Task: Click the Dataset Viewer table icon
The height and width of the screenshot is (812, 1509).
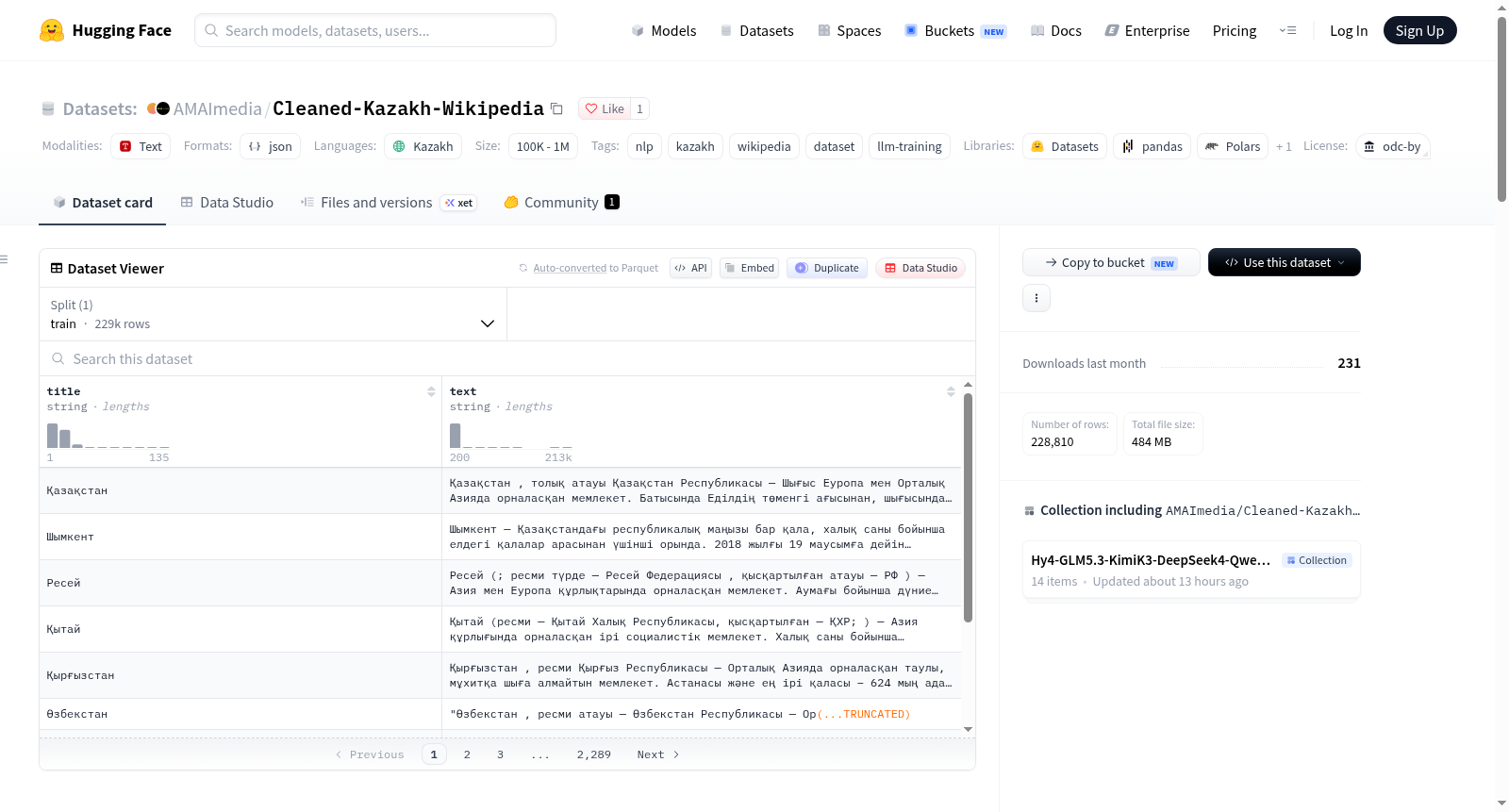Action: (57, 269)
